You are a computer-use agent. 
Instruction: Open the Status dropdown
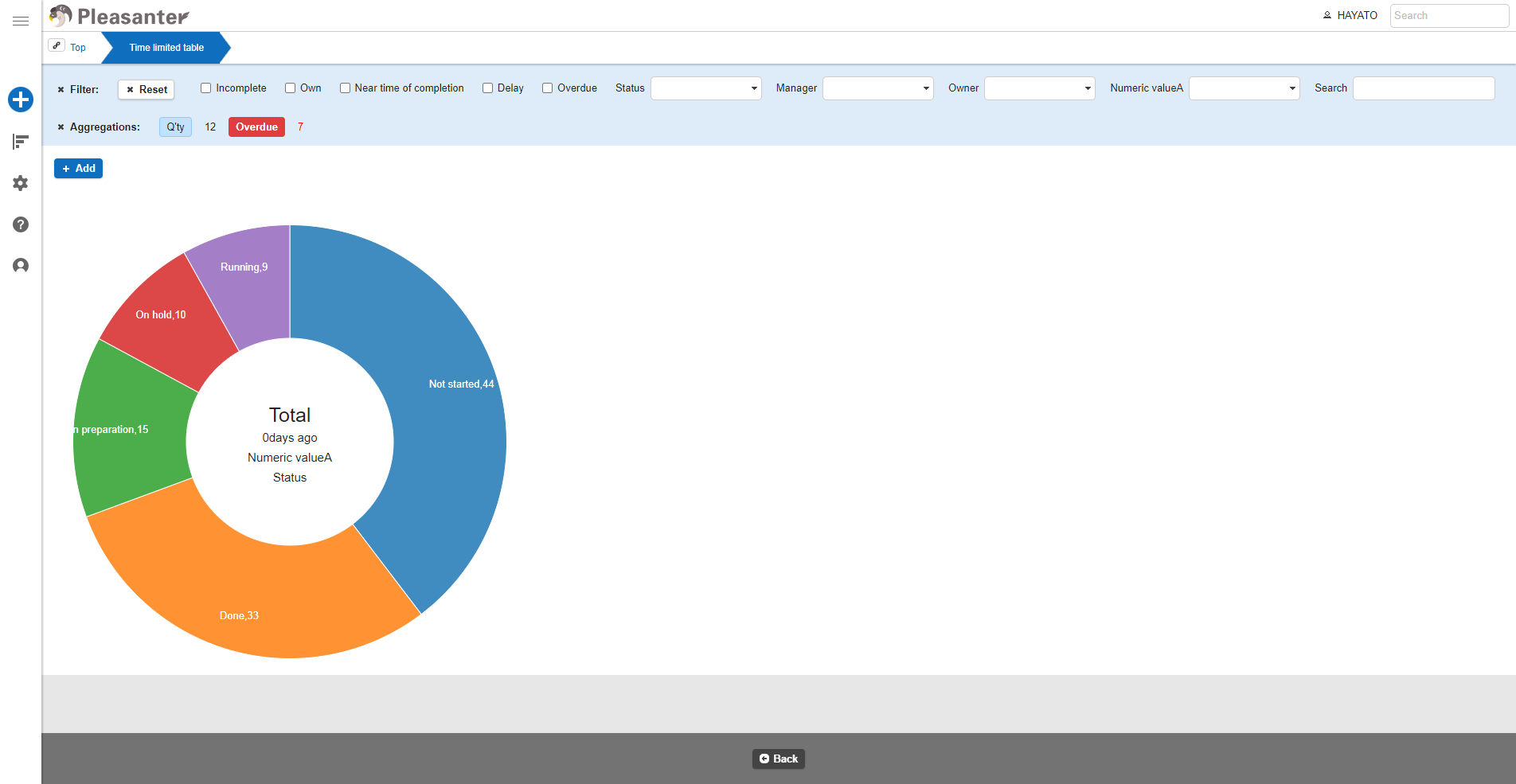(706, 88)
